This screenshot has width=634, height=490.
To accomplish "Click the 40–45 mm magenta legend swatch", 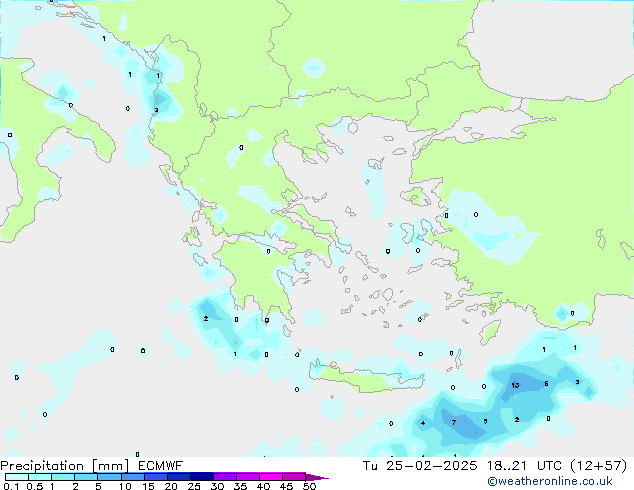I will click(271, 477).
